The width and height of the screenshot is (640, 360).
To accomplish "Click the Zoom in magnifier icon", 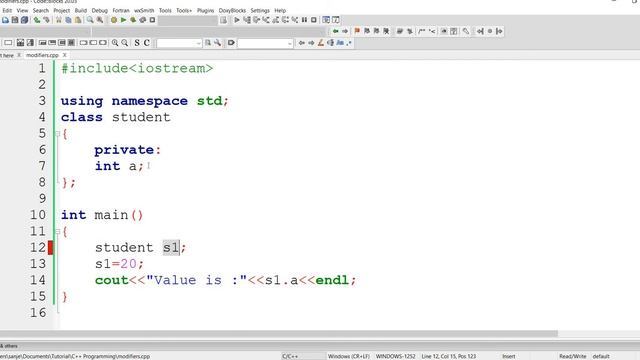I will (115, 43).
